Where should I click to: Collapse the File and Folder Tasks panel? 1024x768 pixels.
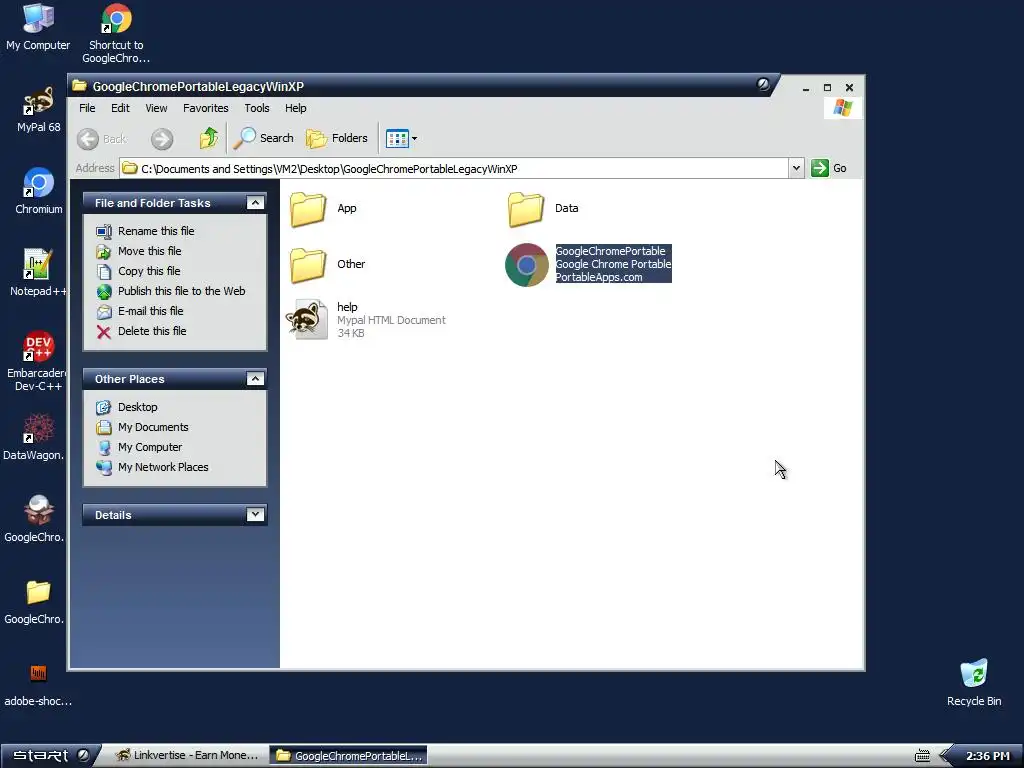point(255,203)
